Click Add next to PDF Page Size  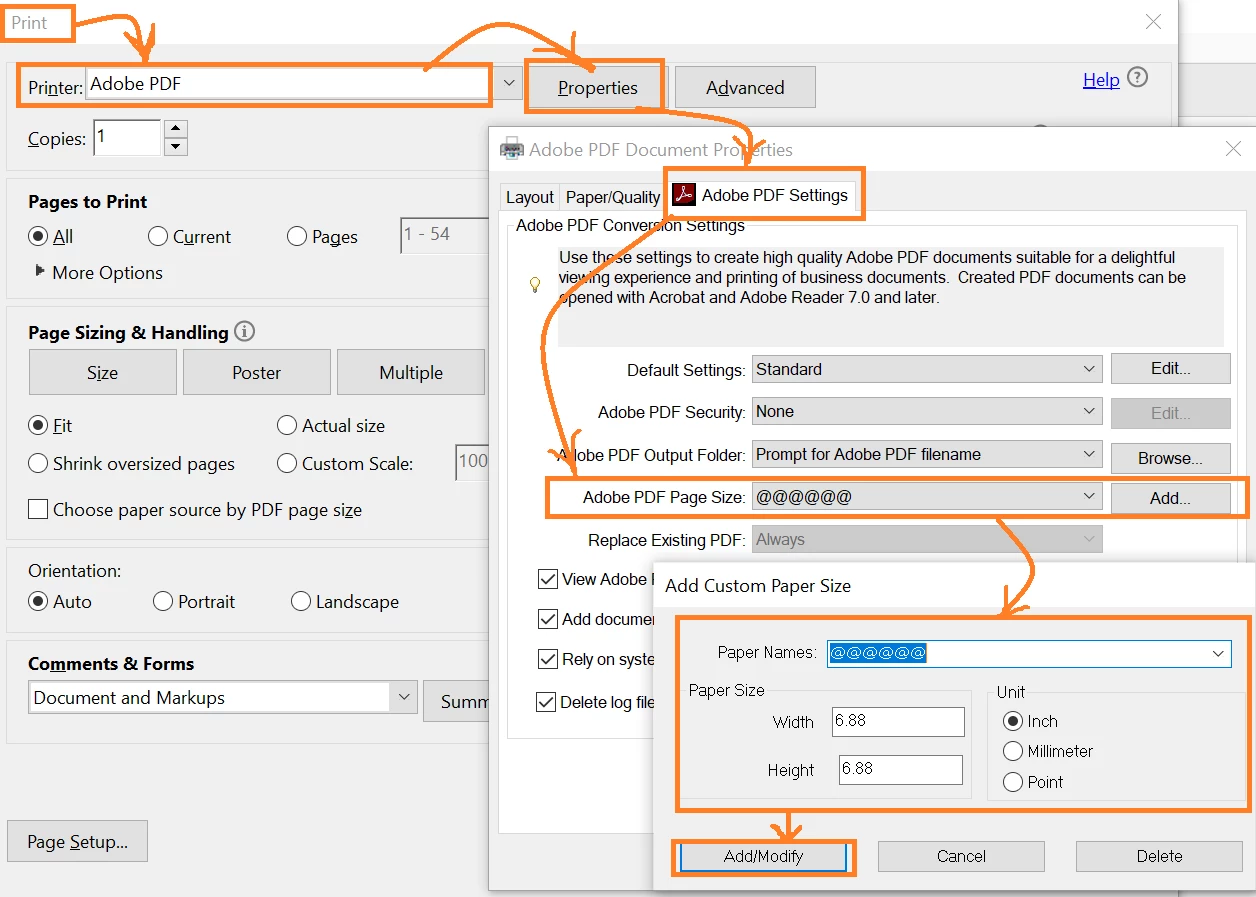pos(1171,498)
